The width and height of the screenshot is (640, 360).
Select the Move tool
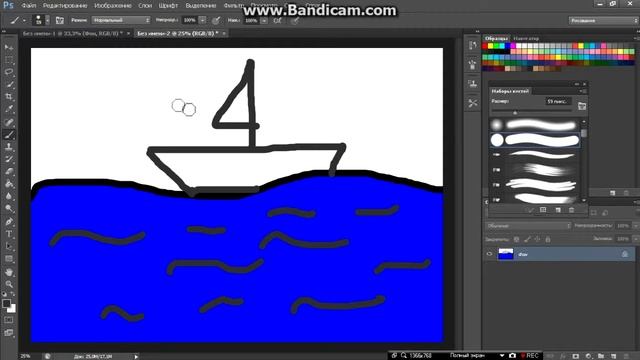pos(9,48)
